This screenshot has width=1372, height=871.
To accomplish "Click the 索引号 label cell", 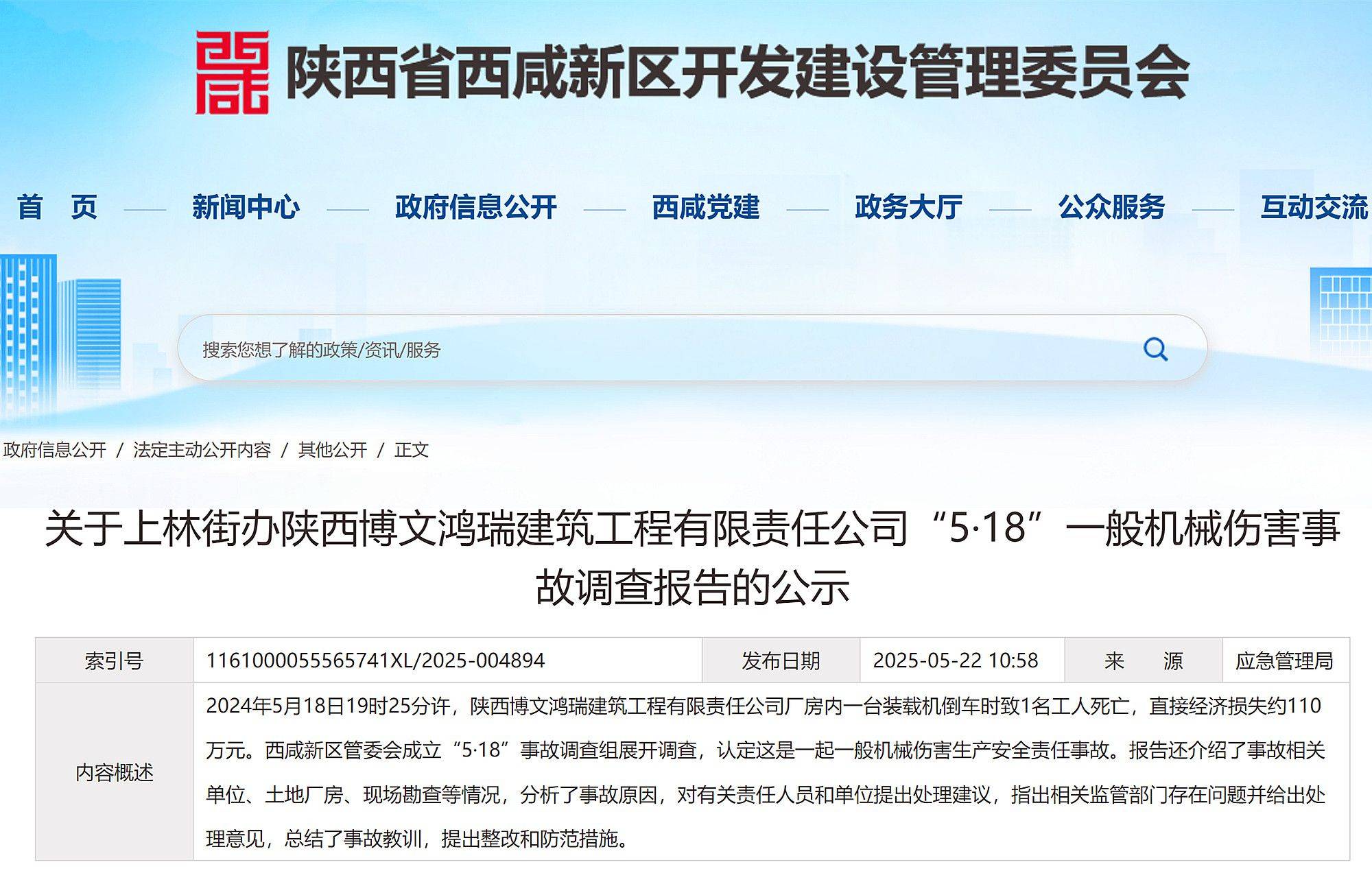I will 115,660.
